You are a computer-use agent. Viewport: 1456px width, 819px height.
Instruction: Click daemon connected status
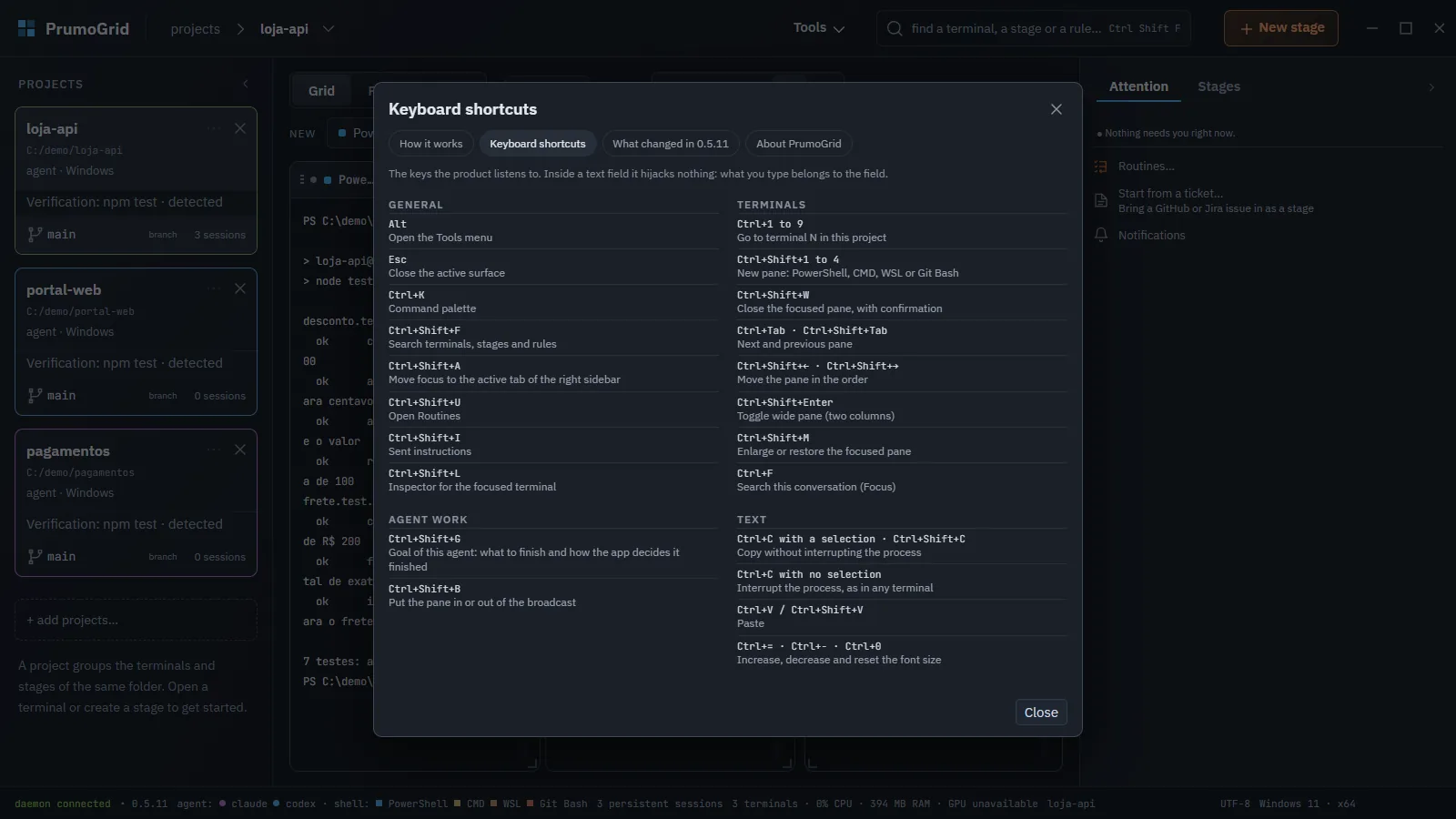62,804
